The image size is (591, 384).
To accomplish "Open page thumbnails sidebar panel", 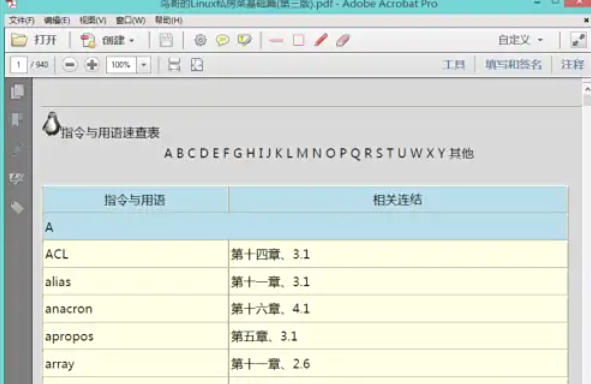I will pos(17,92).
